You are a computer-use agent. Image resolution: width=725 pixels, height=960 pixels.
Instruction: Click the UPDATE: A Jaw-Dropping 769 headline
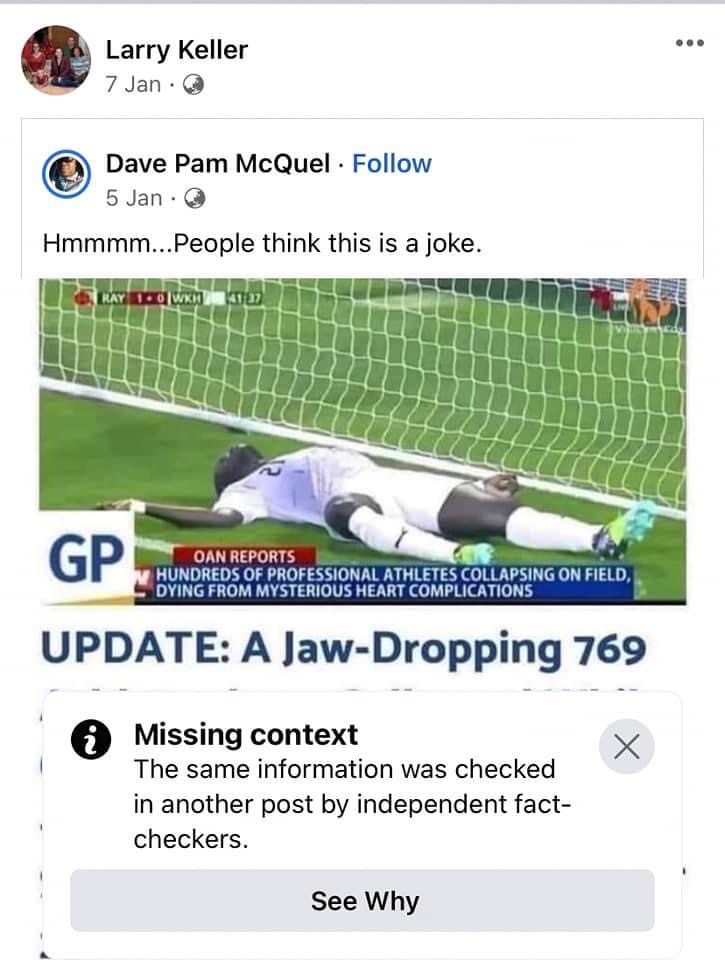point(344,649)
